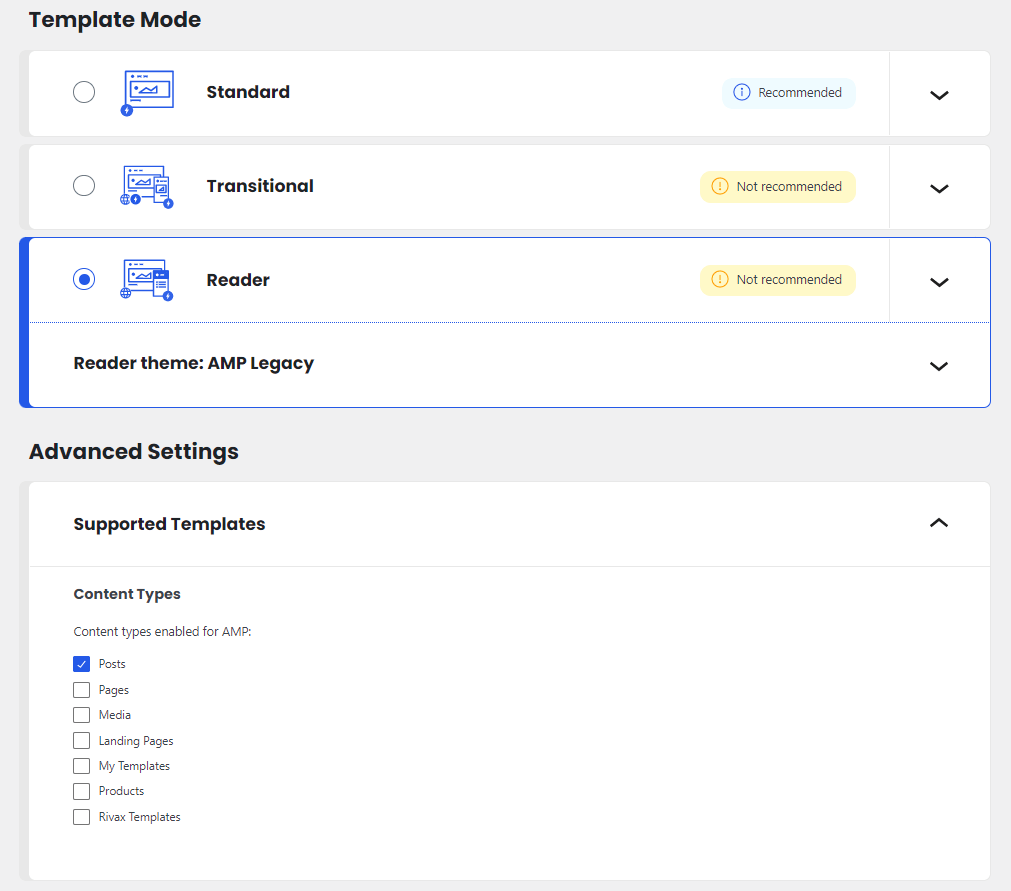The height and width of the screenshot is (891, 1011).
Task: Expand the Reader theme: AMP Legacy section
Action: click(x=938, y=366)
